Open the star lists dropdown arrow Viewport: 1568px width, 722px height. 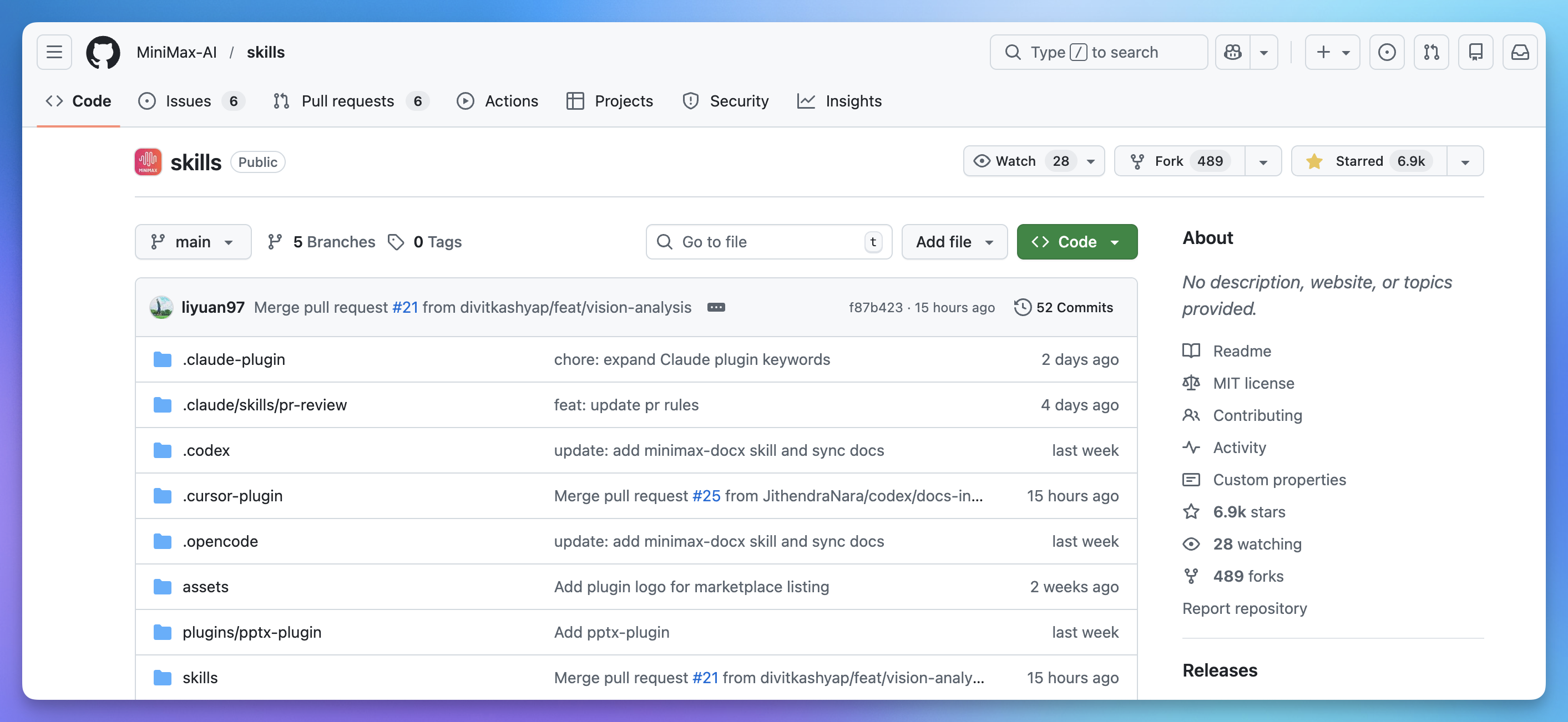pos(1465,162)
